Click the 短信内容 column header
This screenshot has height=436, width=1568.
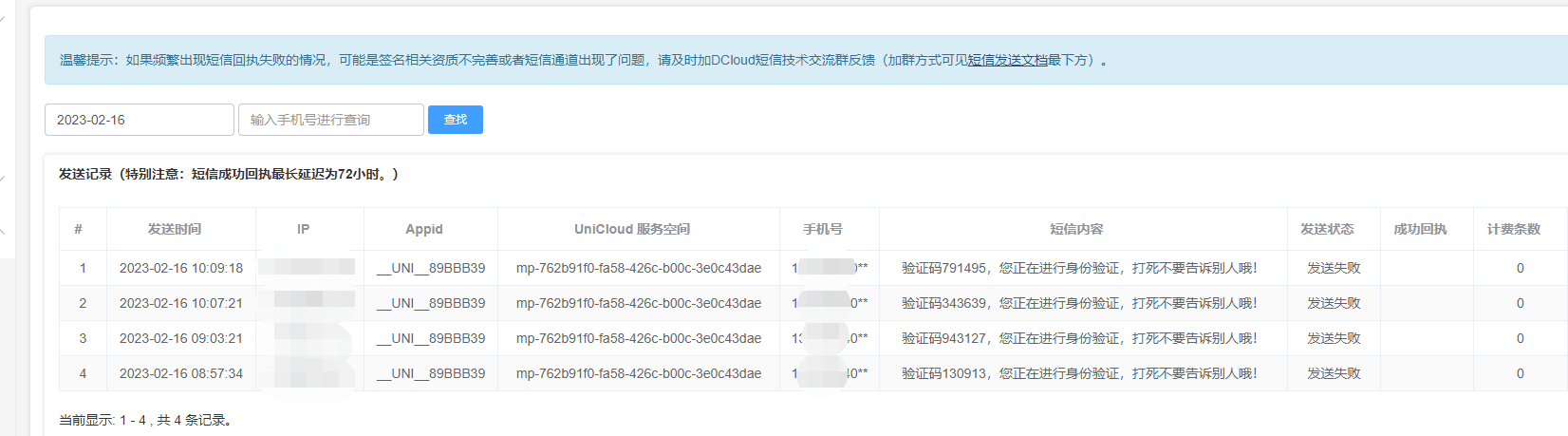[1076, 229]
